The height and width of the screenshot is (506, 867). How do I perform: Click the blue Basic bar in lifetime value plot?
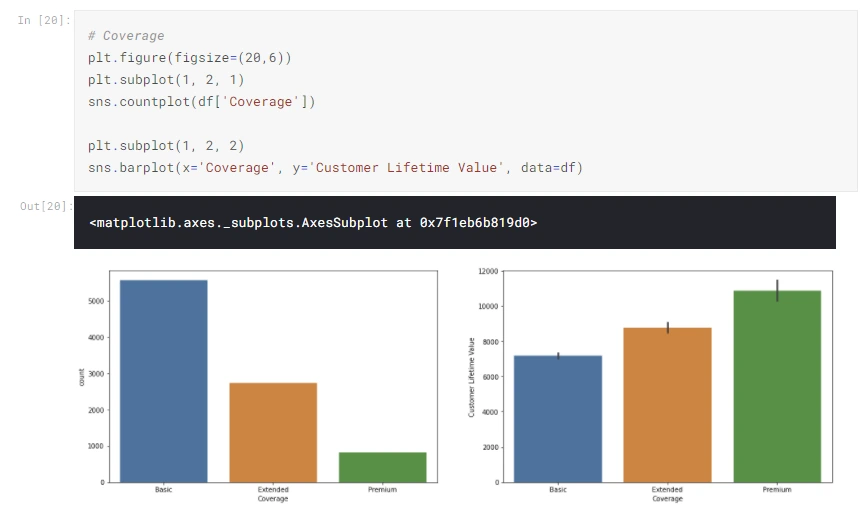tap(558, 419)
